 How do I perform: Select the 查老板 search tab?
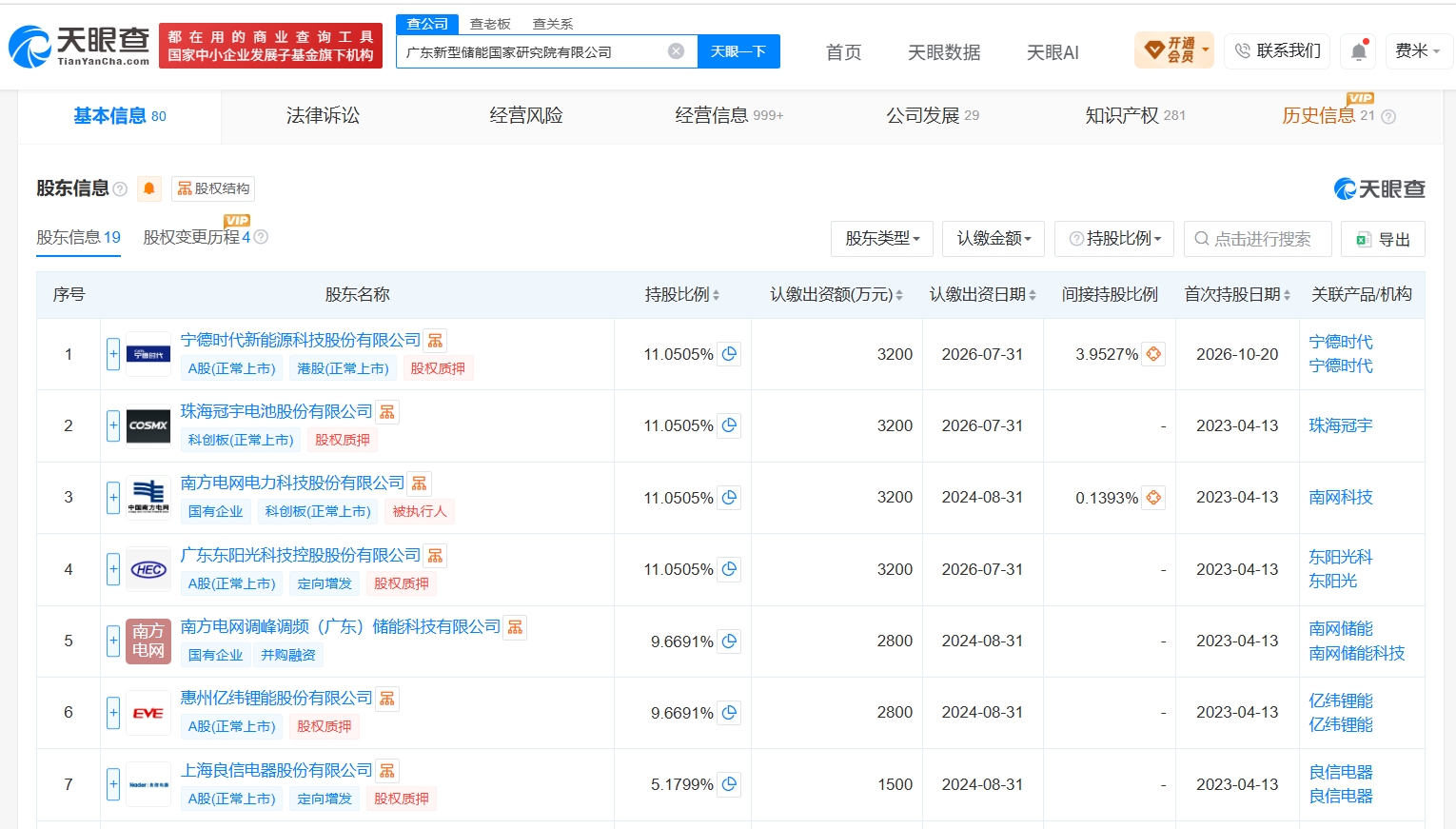click(490, 24)
